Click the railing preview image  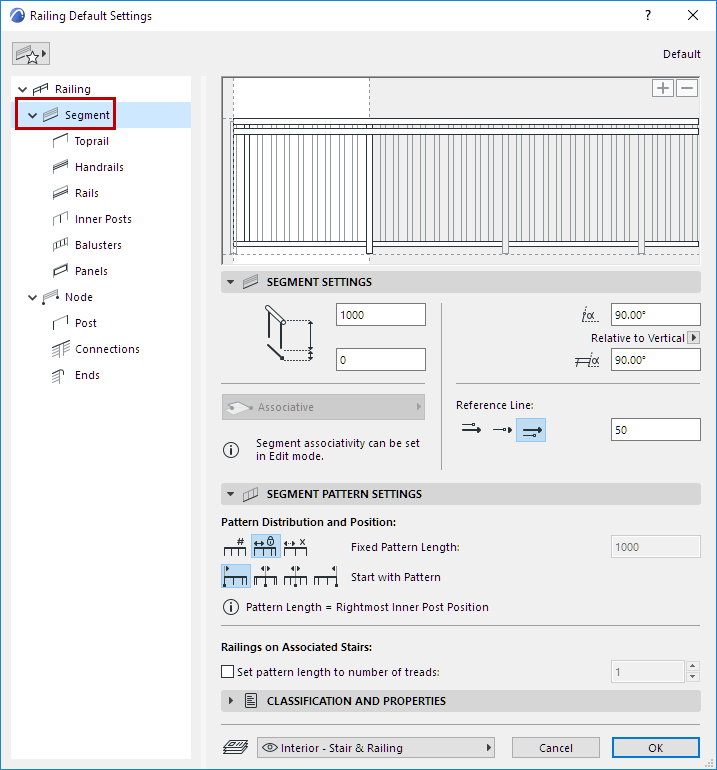click(461, 171)
